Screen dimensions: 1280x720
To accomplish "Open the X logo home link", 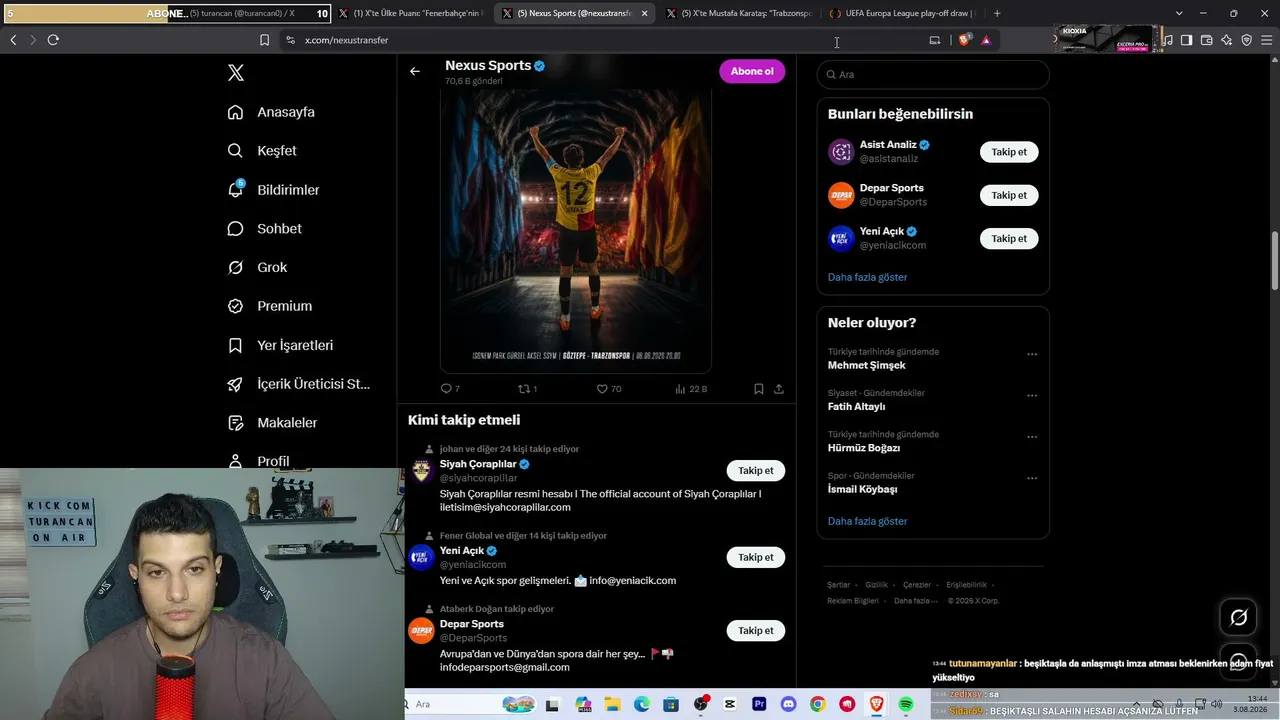I will click(236, 73).
